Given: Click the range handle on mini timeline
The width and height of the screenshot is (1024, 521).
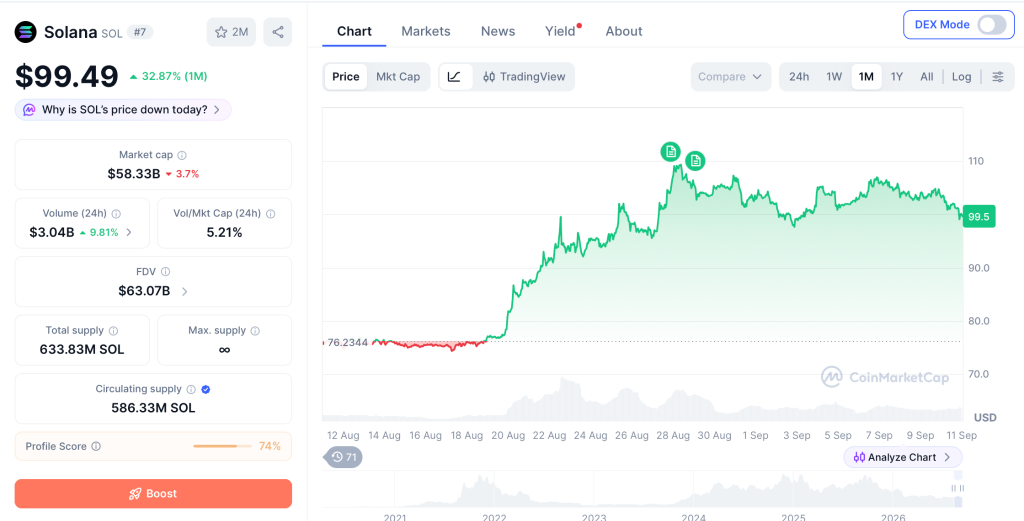Looking at the screenshot, I should coord(957,488).
